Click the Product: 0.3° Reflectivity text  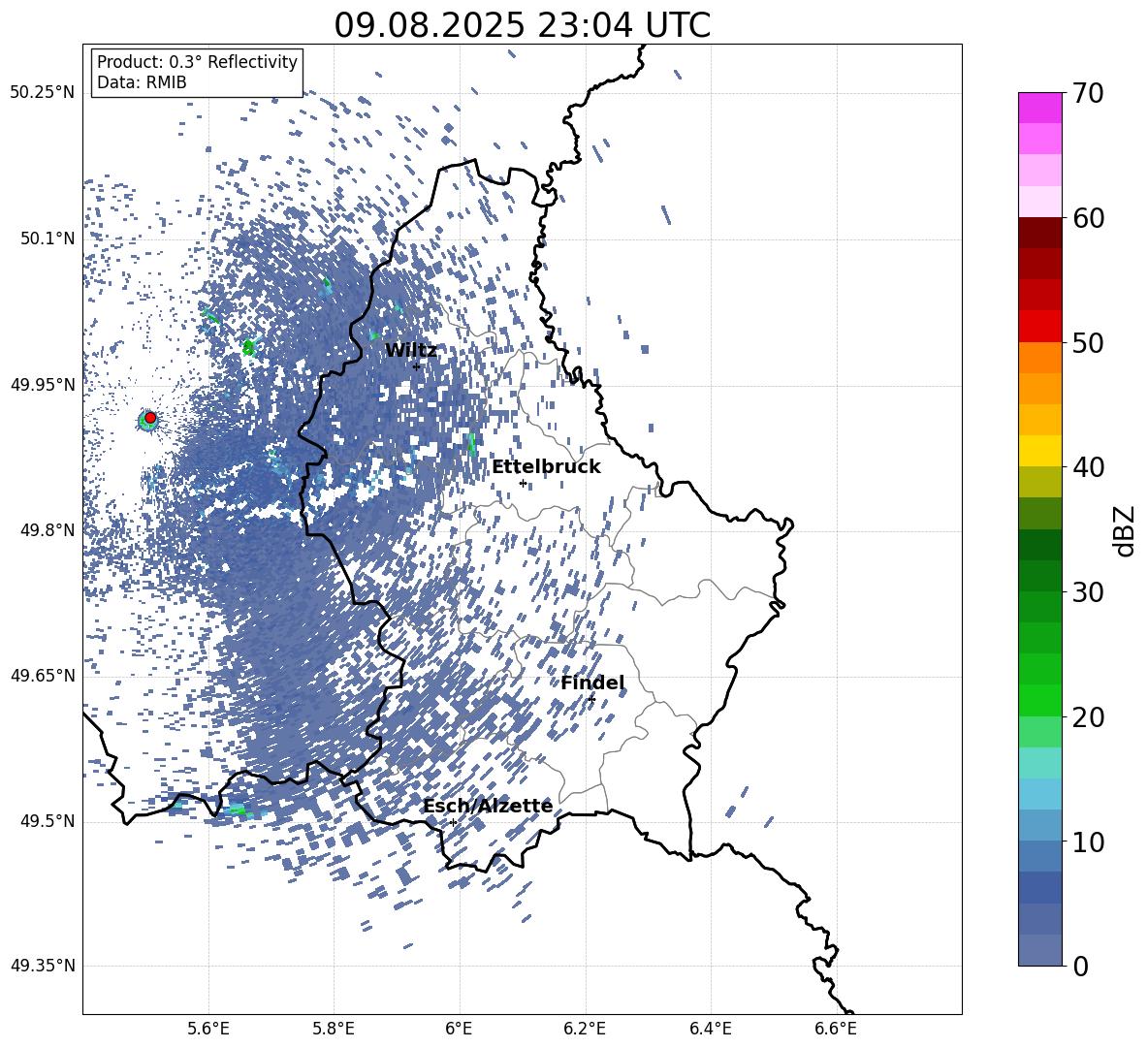click(x=197, y=62)
